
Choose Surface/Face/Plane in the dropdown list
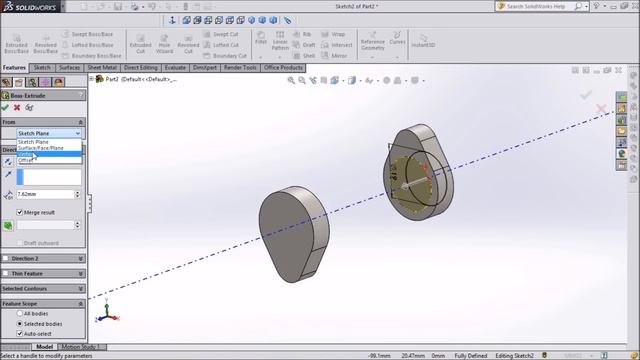49,148
